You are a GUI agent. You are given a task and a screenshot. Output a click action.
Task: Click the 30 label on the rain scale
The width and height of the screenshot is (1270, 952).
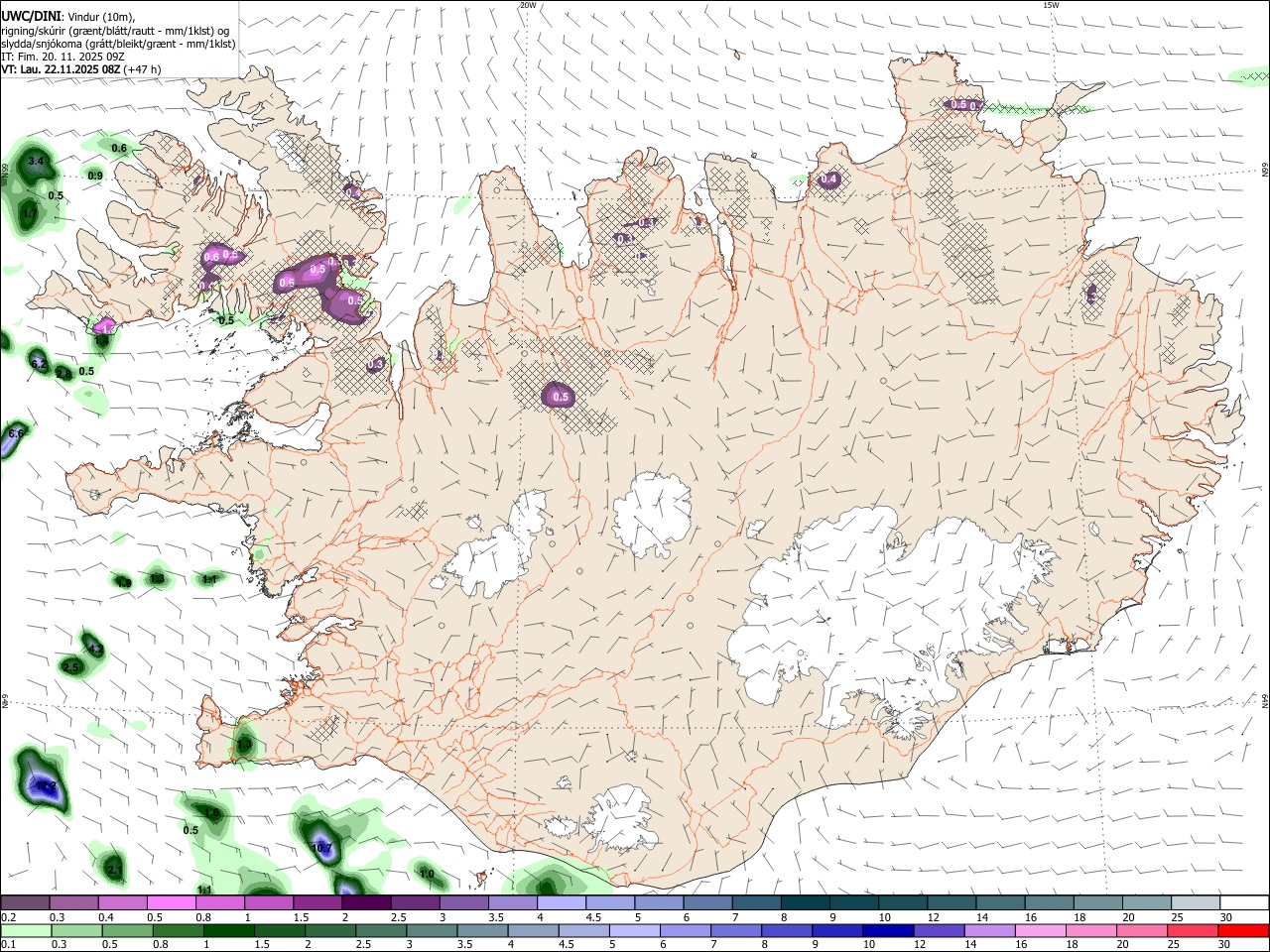click(x=1224, y=943)
